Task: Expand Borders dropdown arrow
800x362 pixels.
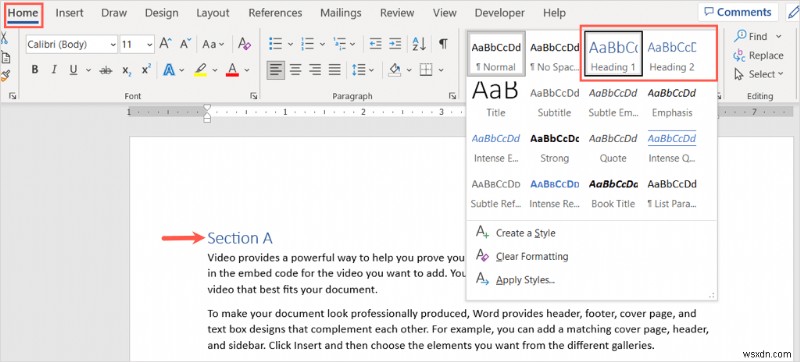Action: pos(441,70)
